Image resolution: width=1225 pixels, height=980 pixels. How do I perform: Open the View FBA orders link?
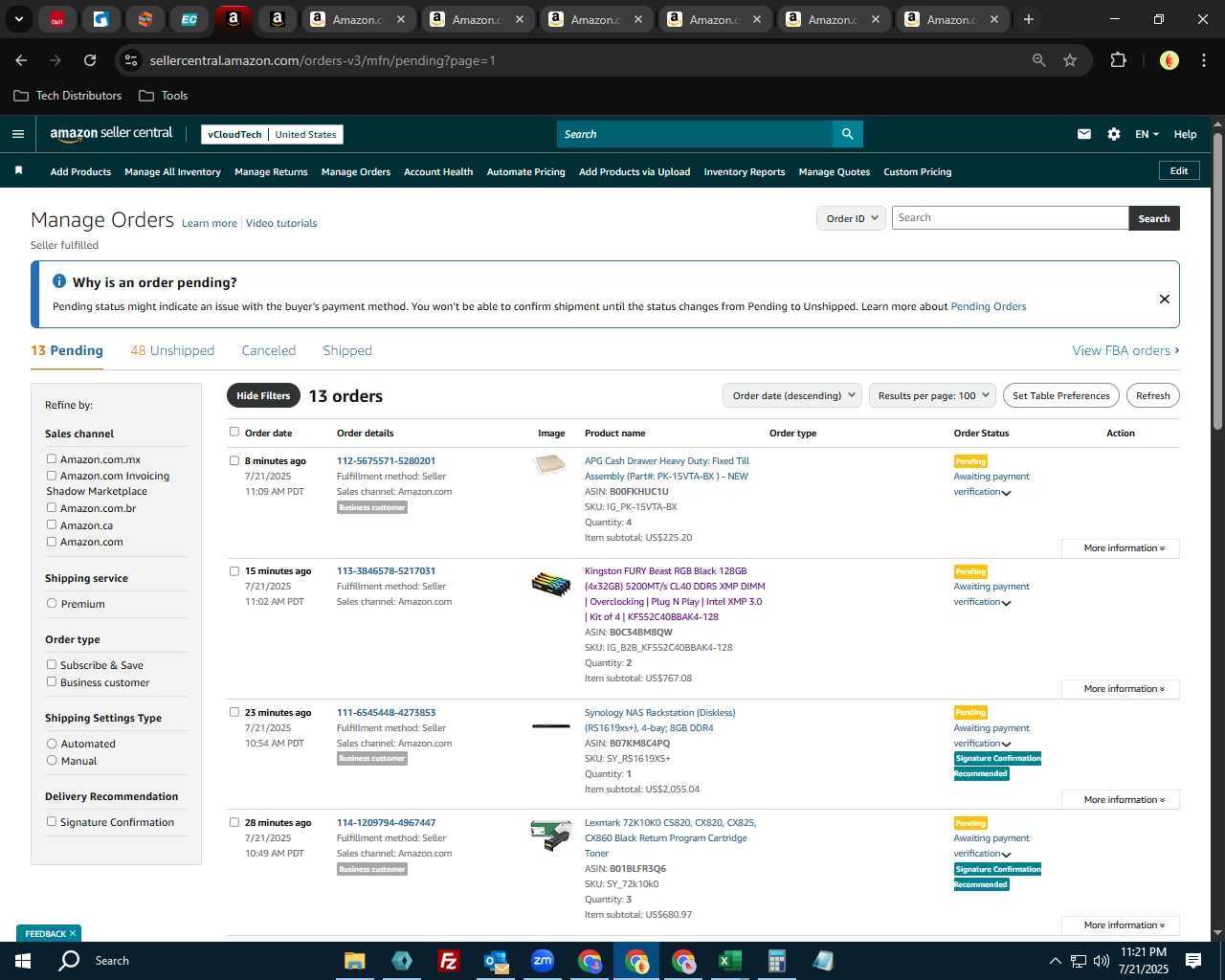(x=1125, y=350)
